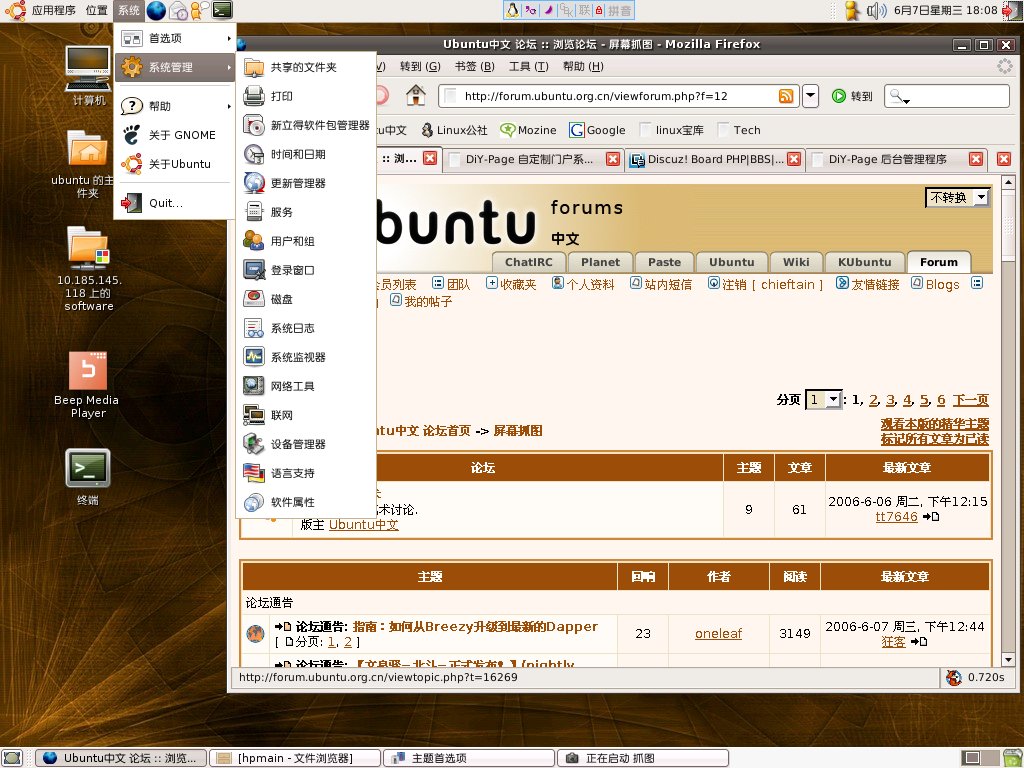
Task: Click 观看本版的精华主题 link
Action: coord(935,424)
